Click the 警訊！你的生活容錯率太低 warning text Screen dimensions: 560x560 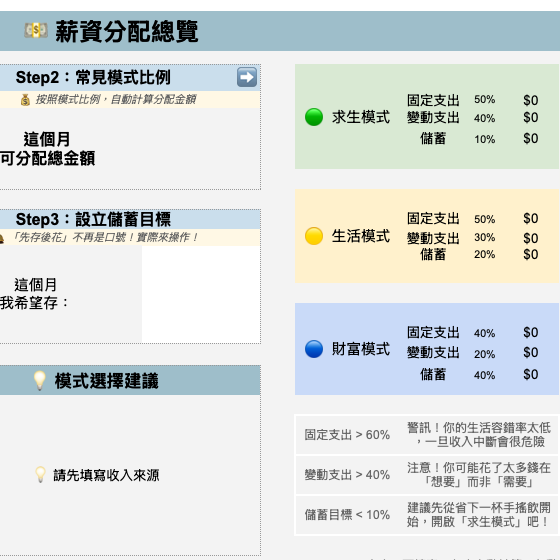[x=479, y=435]
